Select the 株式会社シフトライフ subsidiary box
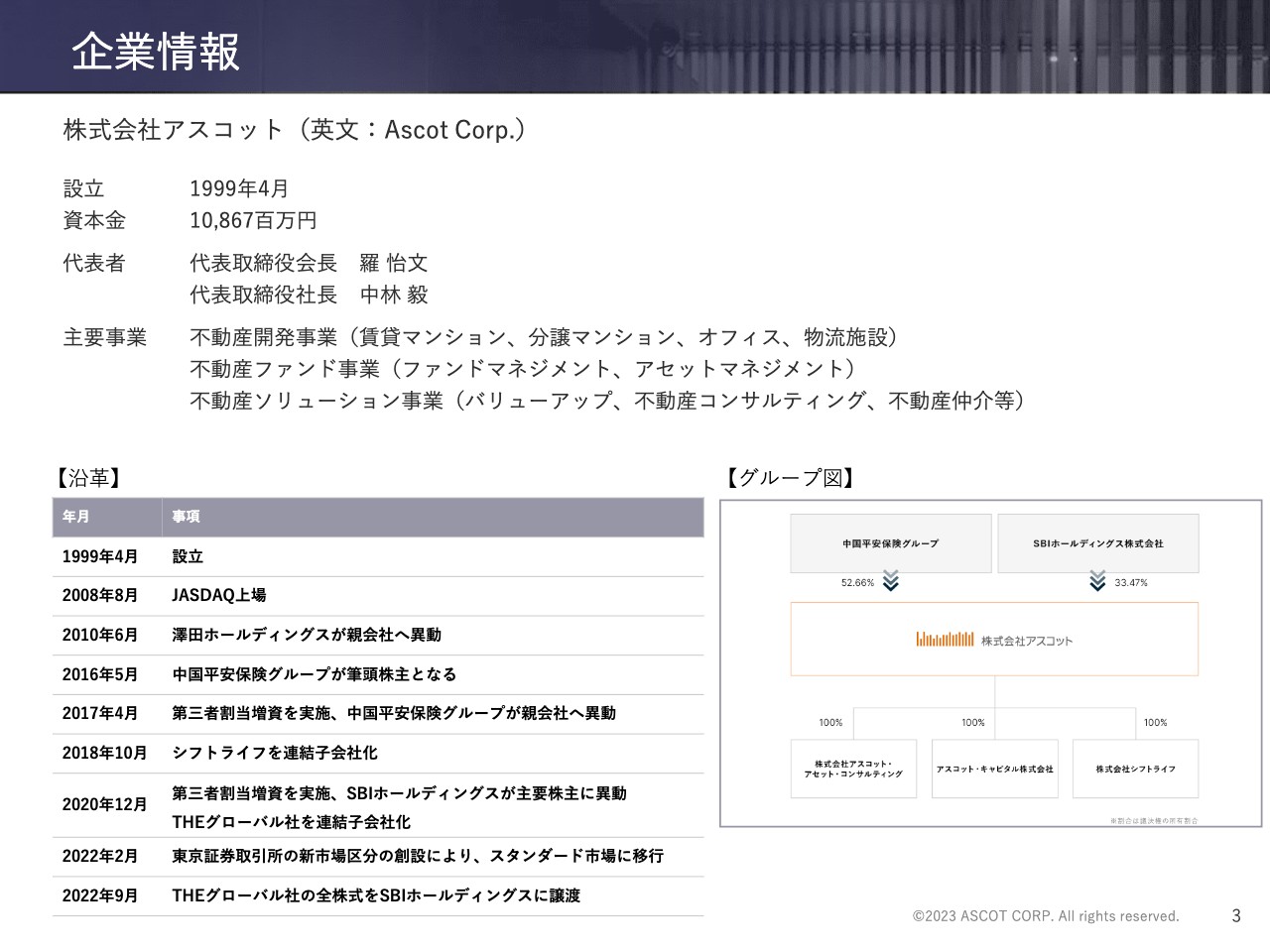This screenshot has width=1270, height=952. [x=1137, y=768]
